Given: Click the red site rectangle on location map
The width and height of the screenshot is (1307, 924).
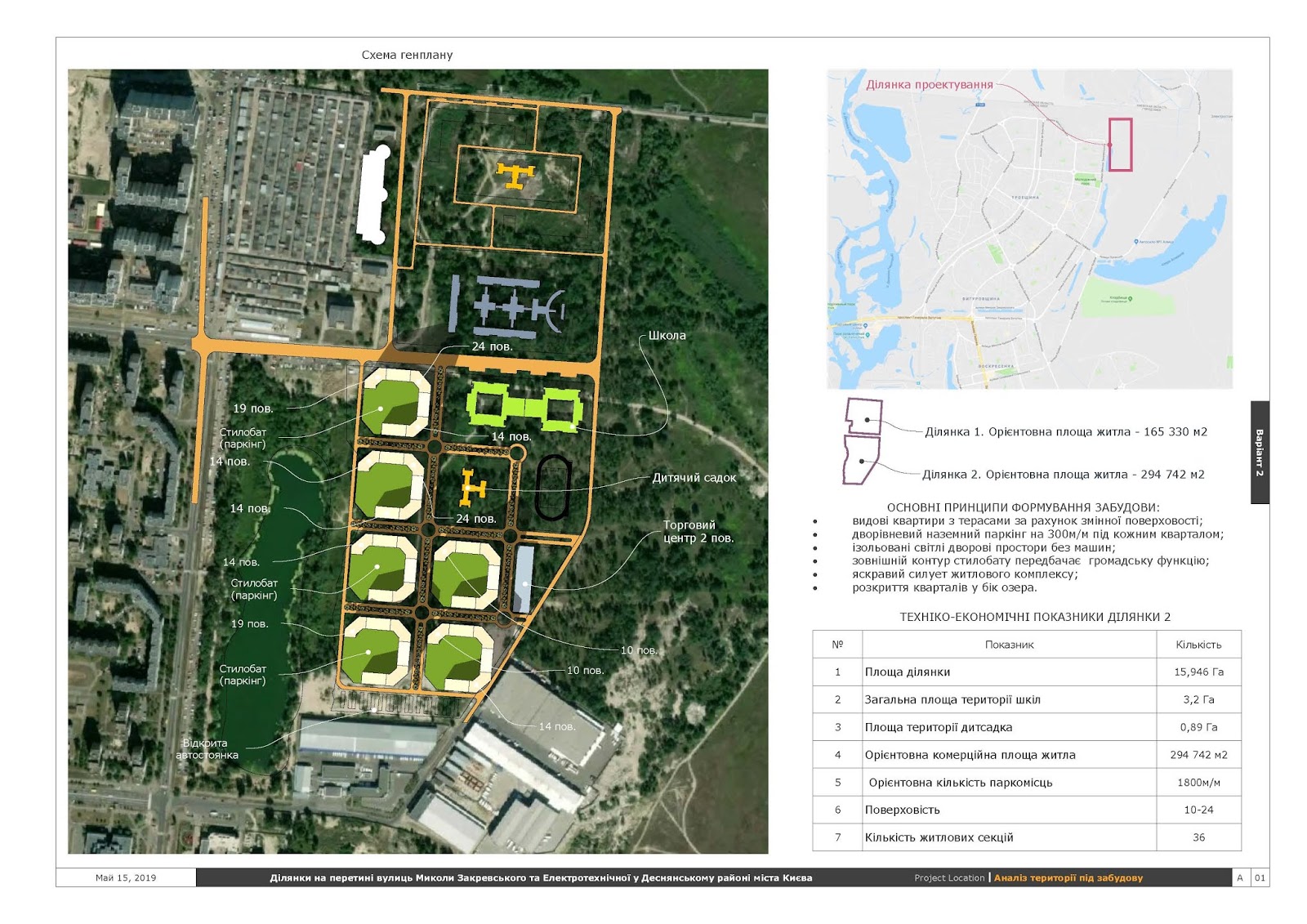Looking at the screenshot, I should pyautogui.click(x=1120, y=145).
